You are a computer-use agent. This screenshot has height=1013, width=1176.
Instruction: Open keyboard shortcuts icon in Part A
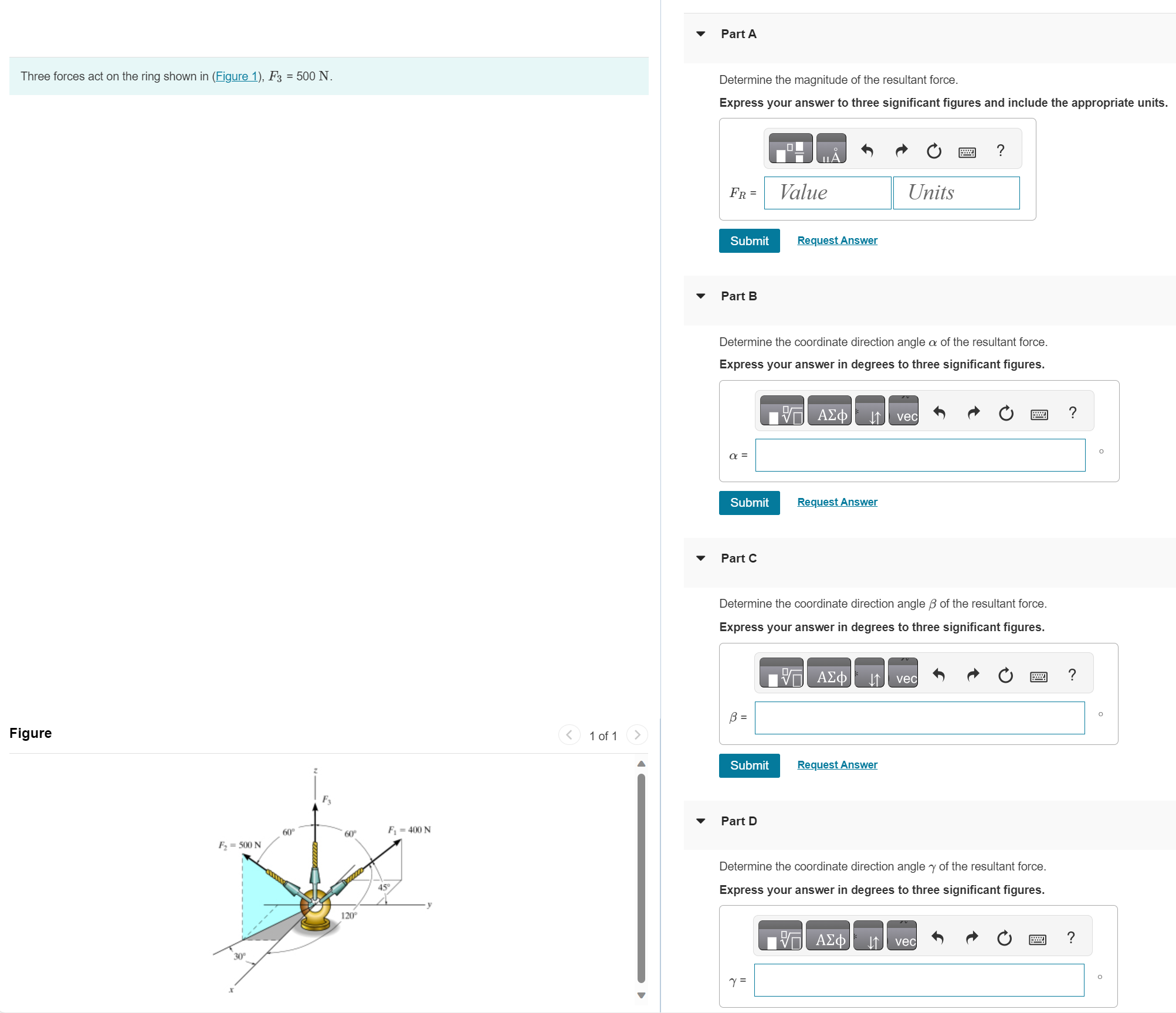pyautogui.click(x=967, y=152)
